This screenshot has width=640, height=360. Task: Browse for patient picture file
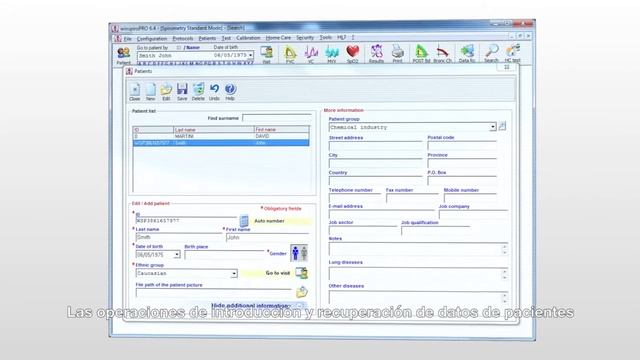[302, 292]
